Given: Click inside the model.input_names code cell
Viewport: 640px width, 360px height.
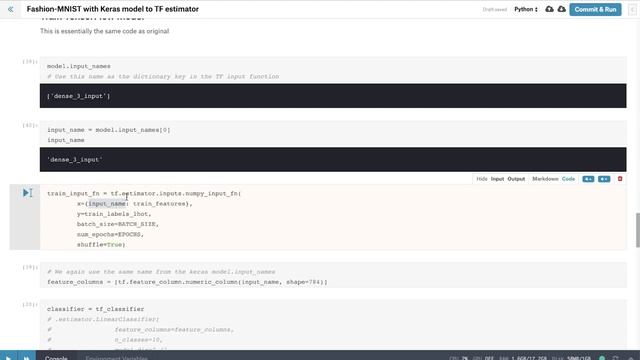Looking at the screenshot, I should click(x=333, y=71).
